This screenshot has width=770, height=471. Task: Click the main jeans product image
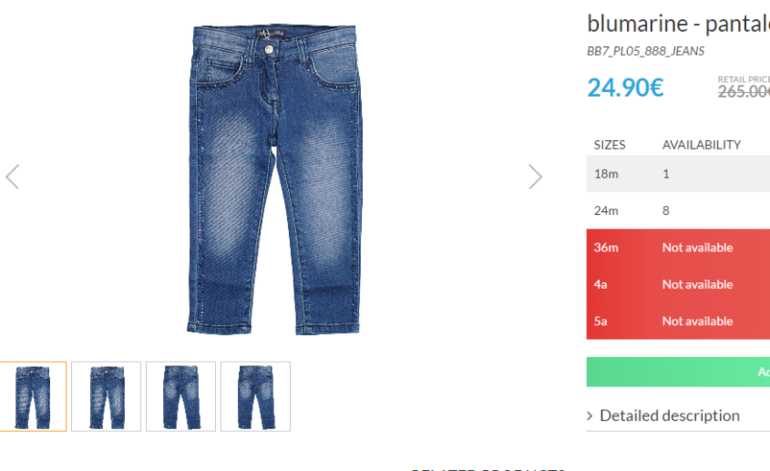point(275,180)
